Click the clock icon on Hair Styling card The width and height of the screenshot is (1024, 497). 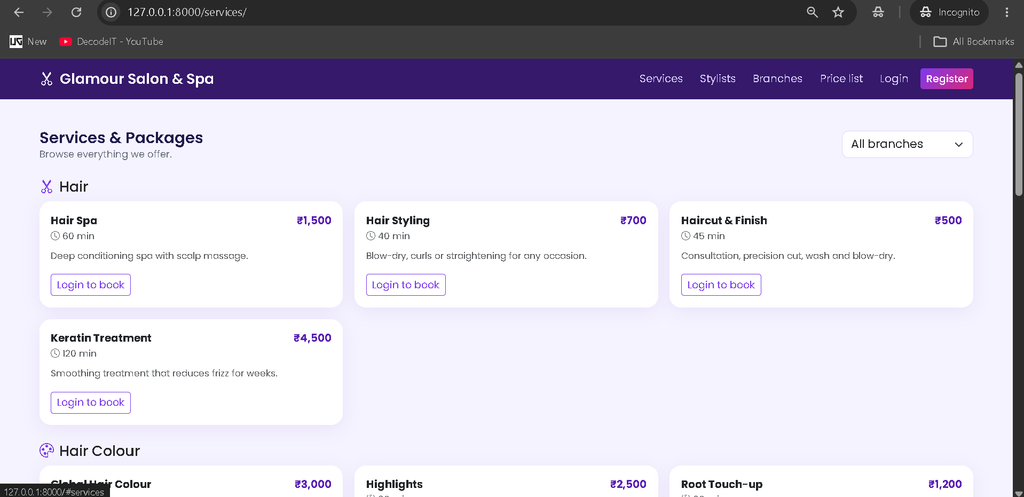[x=370, y=236]
